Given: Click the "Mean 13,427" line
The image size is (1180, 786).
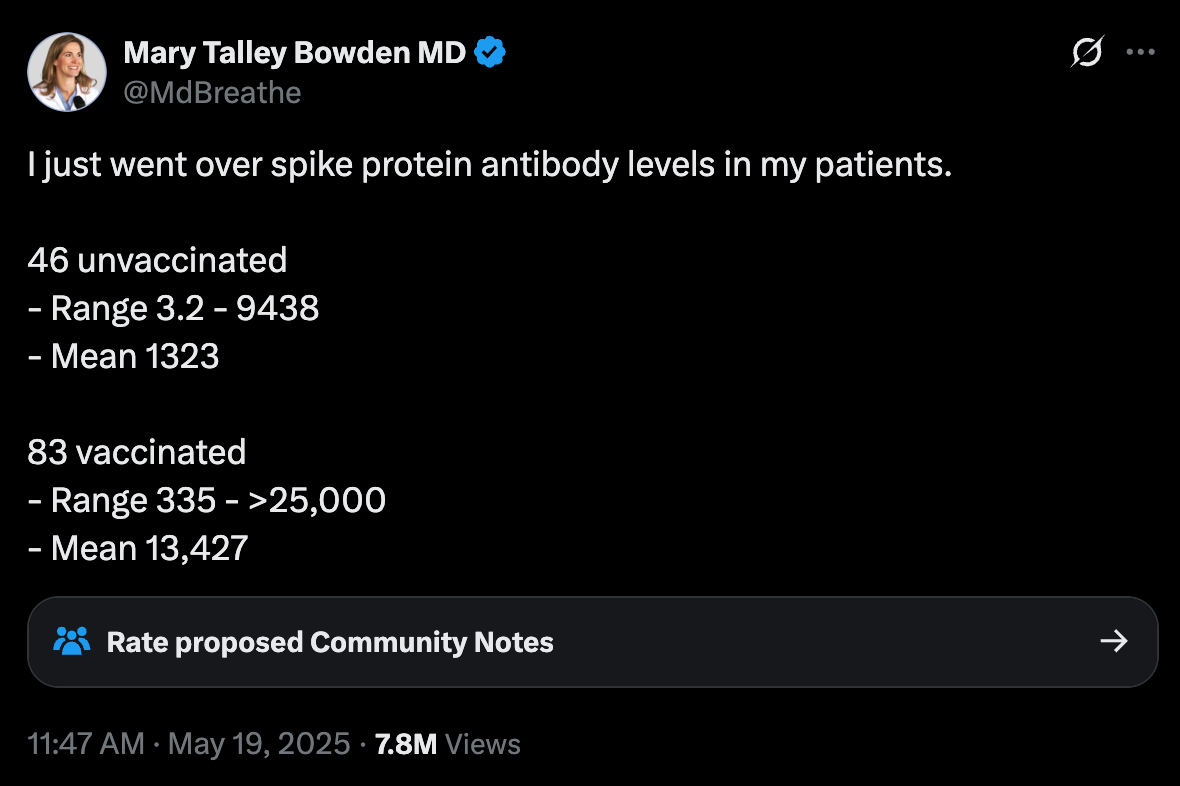Looking at the screenshot, I should tap(138, 548).
